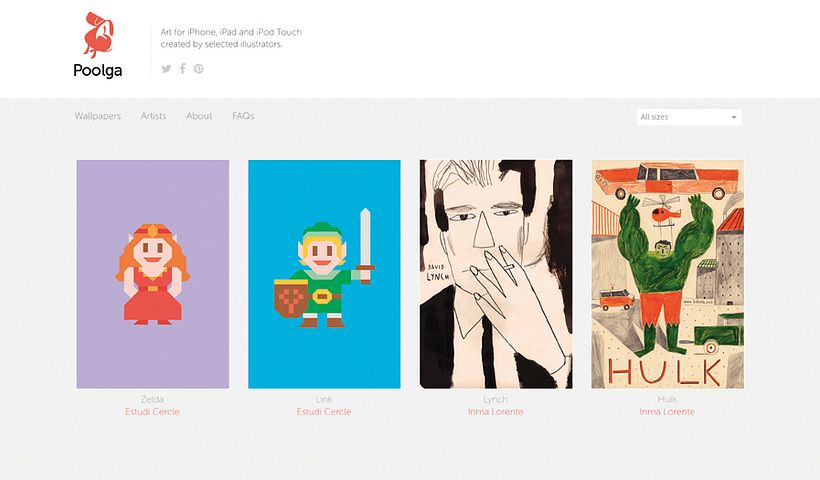The width and height of the screenshot is (820, 480).
Task: Open the Zelda wallpaper thumbnail
Action: point(153,274)
